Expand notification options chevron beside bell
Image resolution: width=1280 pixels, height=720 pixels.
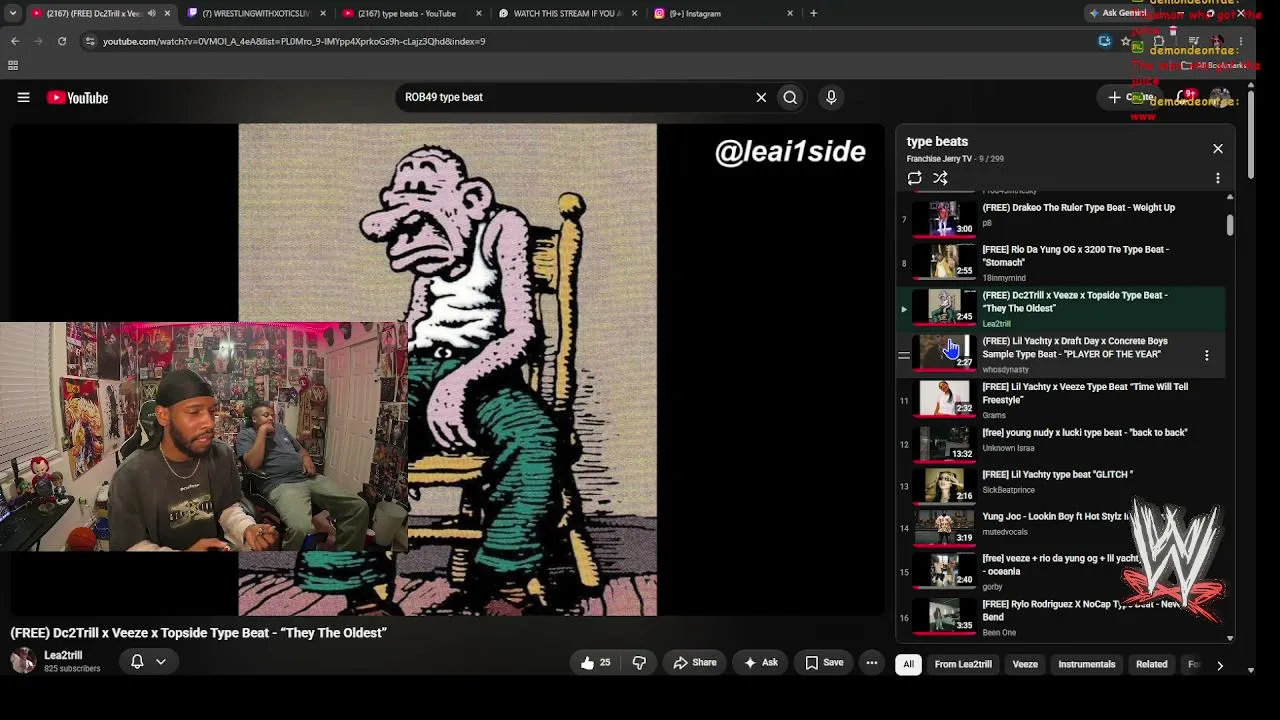tap(160, 661)
